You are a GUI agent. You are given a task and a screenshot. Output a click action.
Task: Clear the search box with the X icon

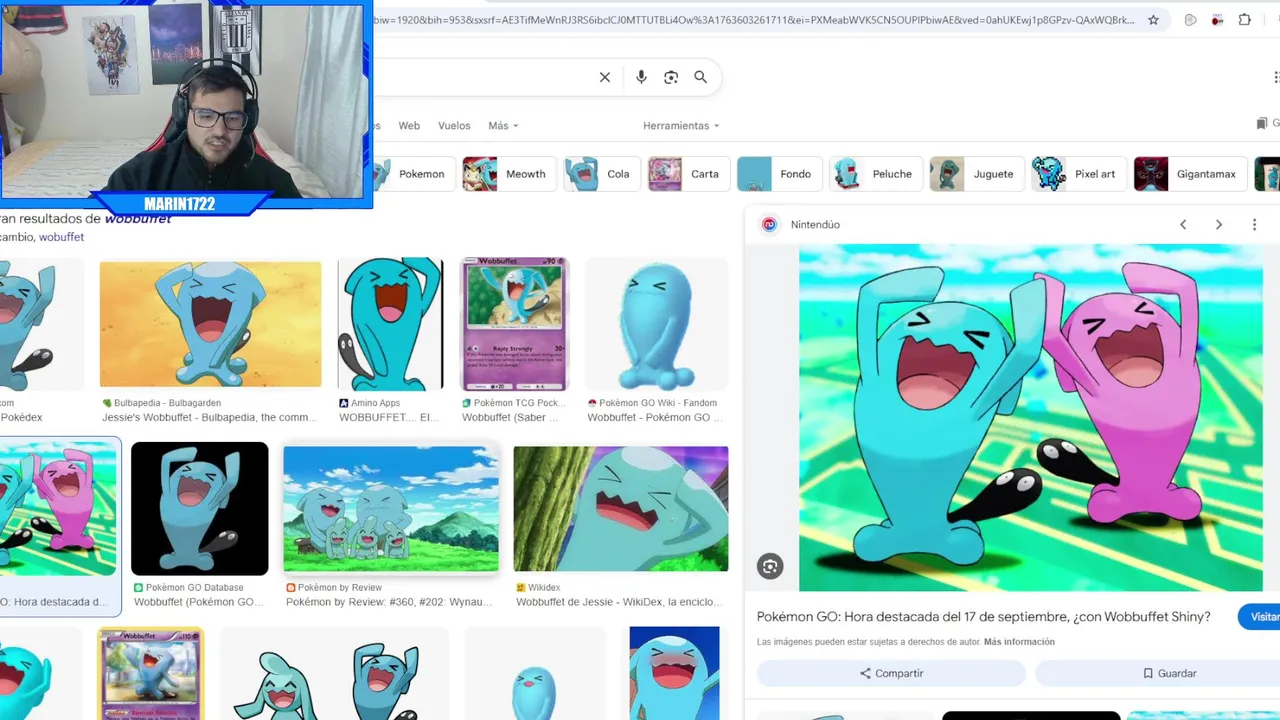click(x=605, y=77)
